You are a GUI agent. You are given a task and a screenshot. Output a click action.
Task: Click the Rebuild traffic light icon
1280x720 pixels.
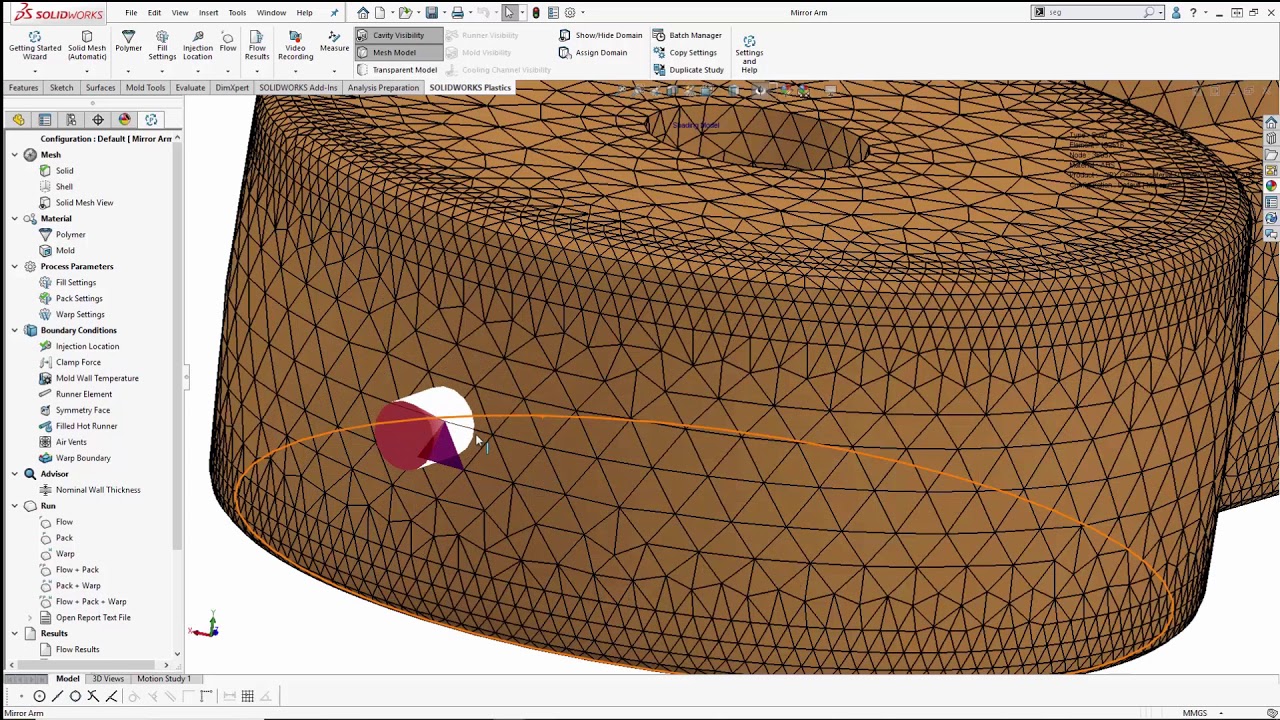[536, 13]
